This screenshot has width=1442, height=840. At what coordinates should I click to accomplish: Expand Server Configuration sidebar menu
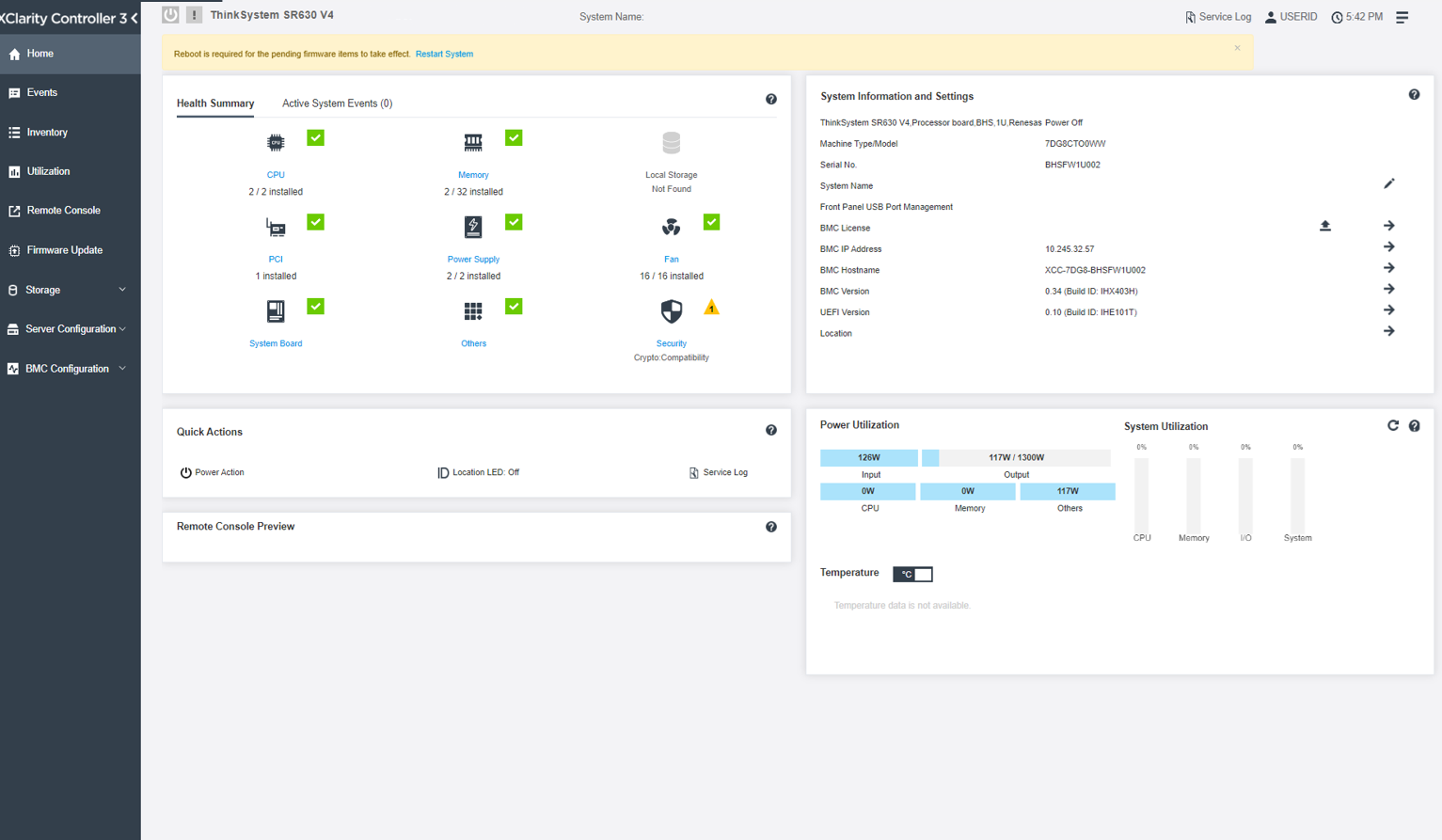71,329
